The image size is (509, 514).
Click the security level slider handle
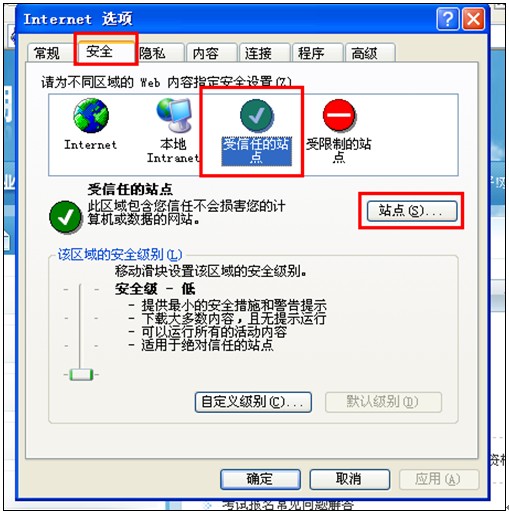81,374
